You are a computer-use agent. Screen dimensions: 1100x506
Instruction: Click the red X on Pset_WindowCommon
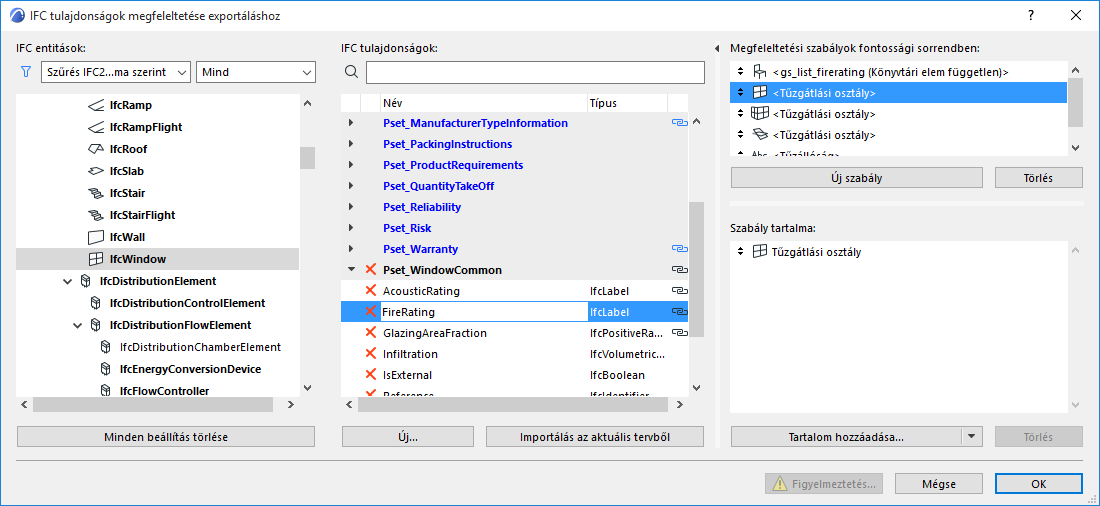coord(371,269)
